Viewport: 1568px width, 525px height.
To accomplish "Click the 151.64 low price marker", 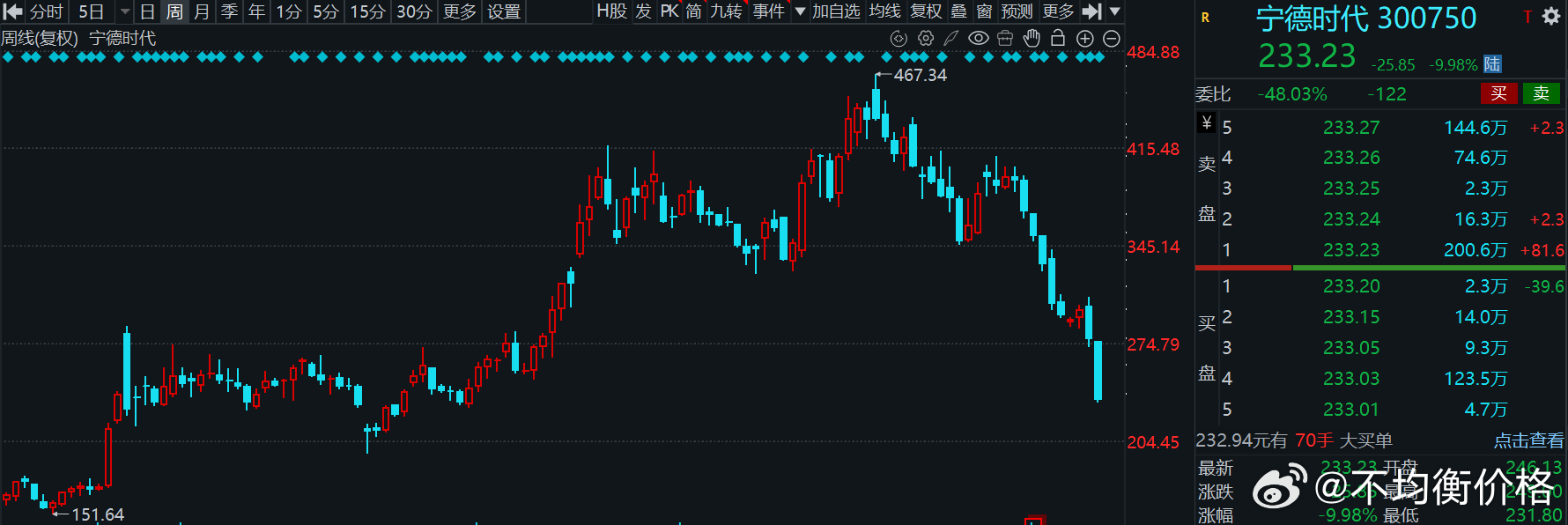I will click(x=98, y=514).
